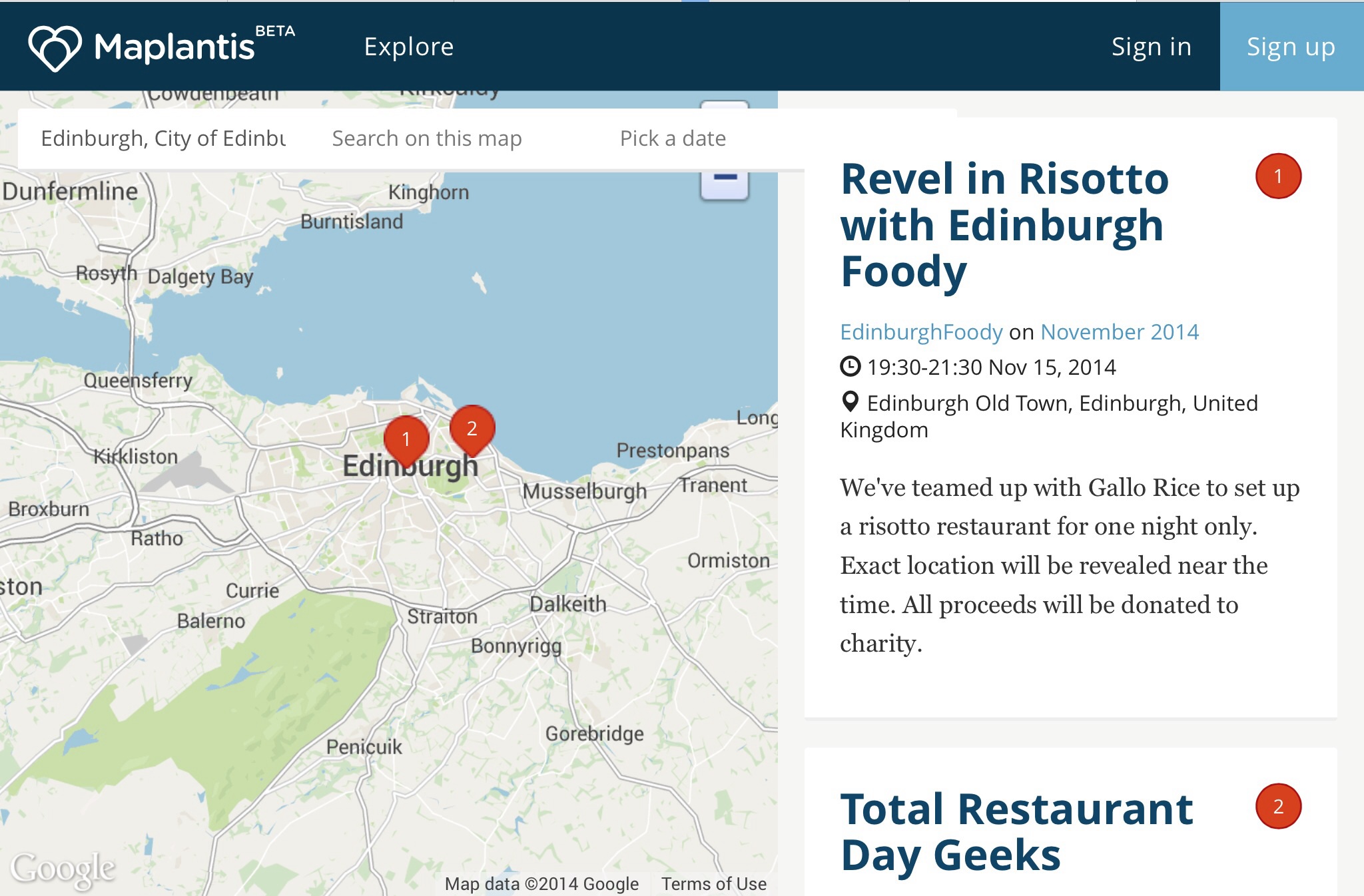This screenshot has height=896, width=1364.
Task: Click the clock icon beside event time
Action: click(851, 367)
